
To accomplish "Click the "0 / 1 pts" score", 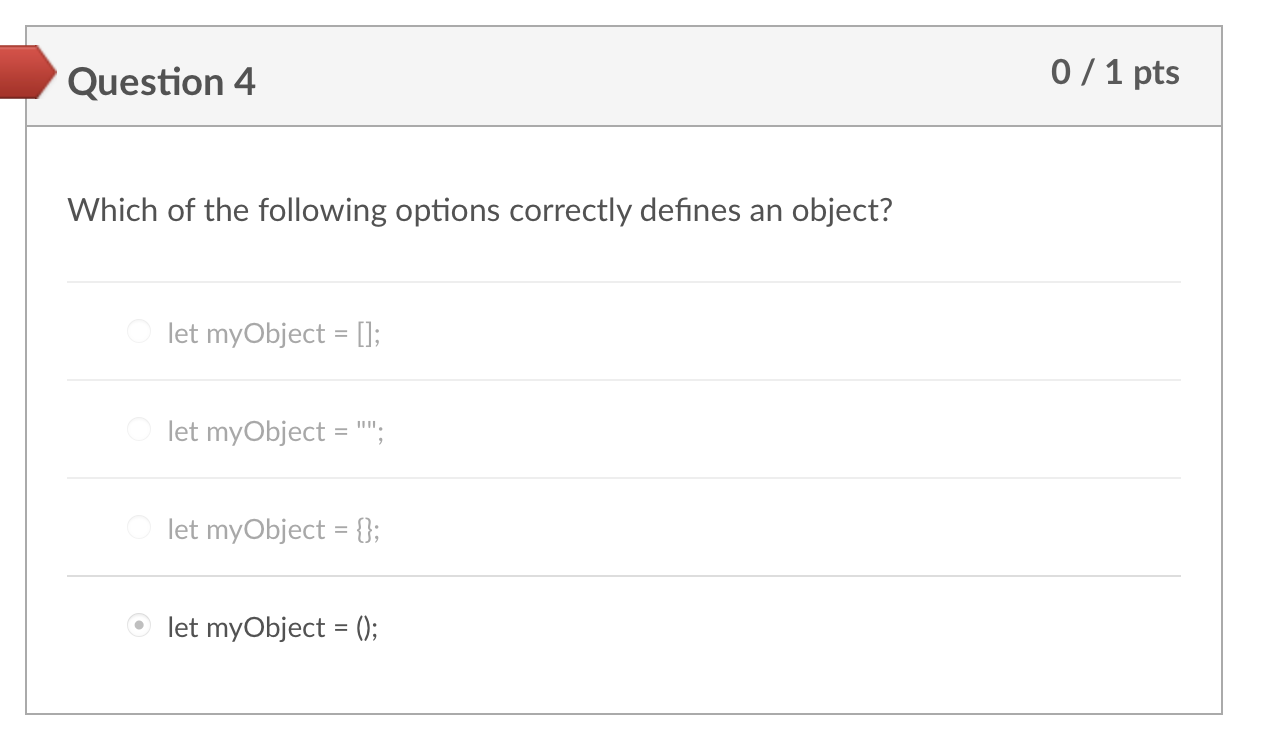I will coord(1115,73).
